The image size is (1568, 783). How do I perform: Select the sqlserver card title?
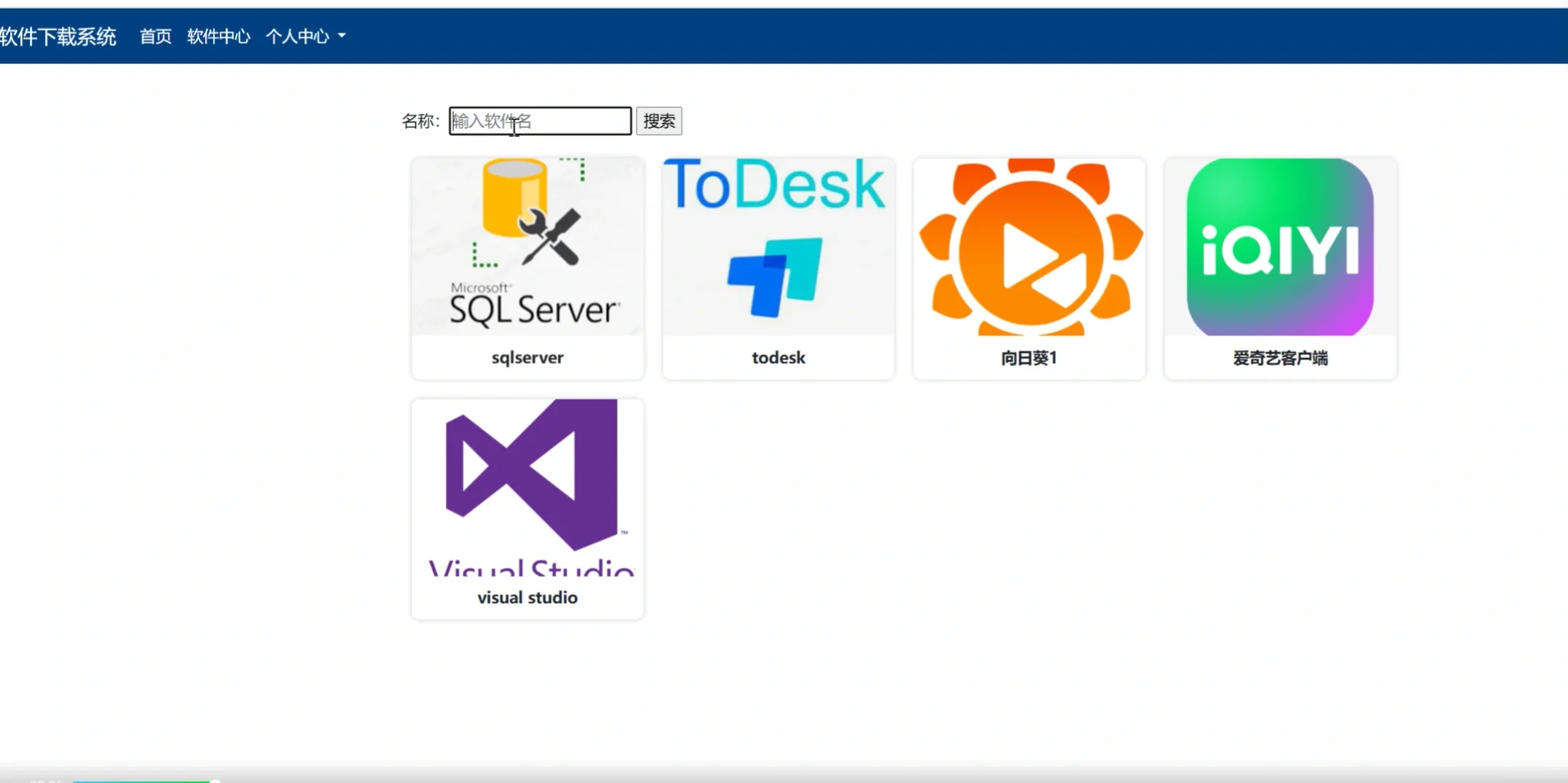click(x=528, y=357)
